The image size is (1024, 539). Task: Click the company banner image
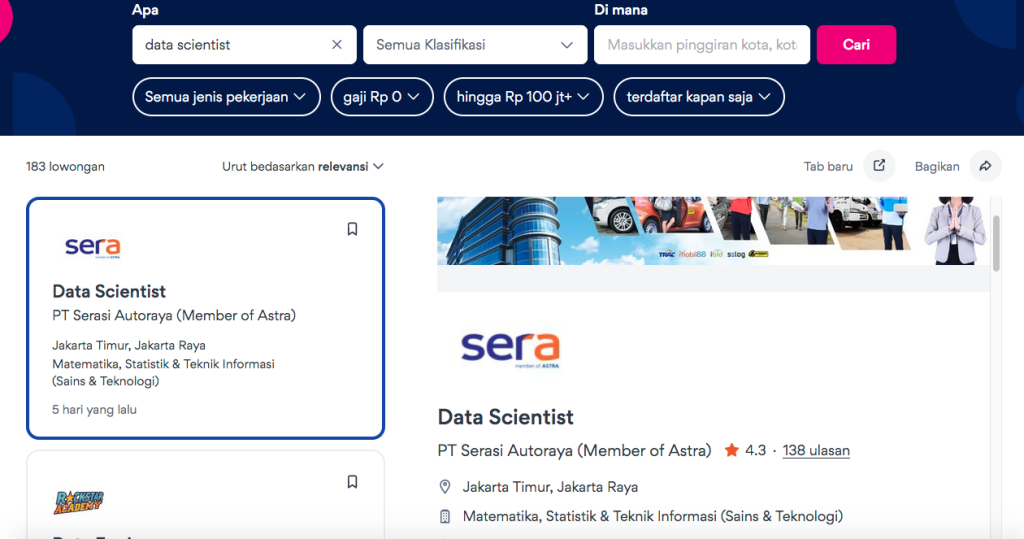713,231
